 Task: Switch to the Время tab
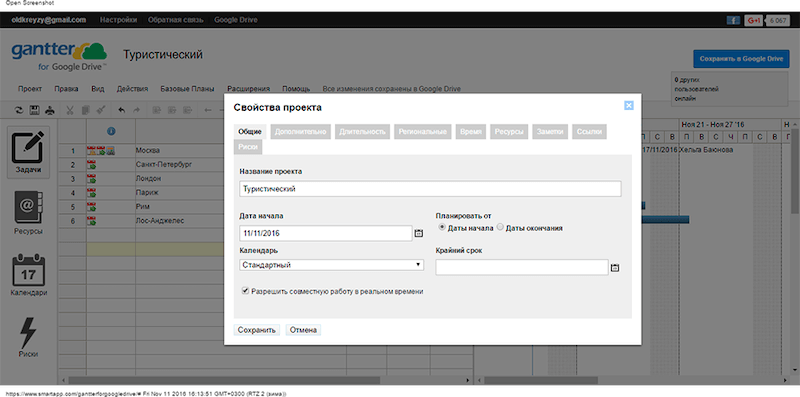tap(470, 132)
